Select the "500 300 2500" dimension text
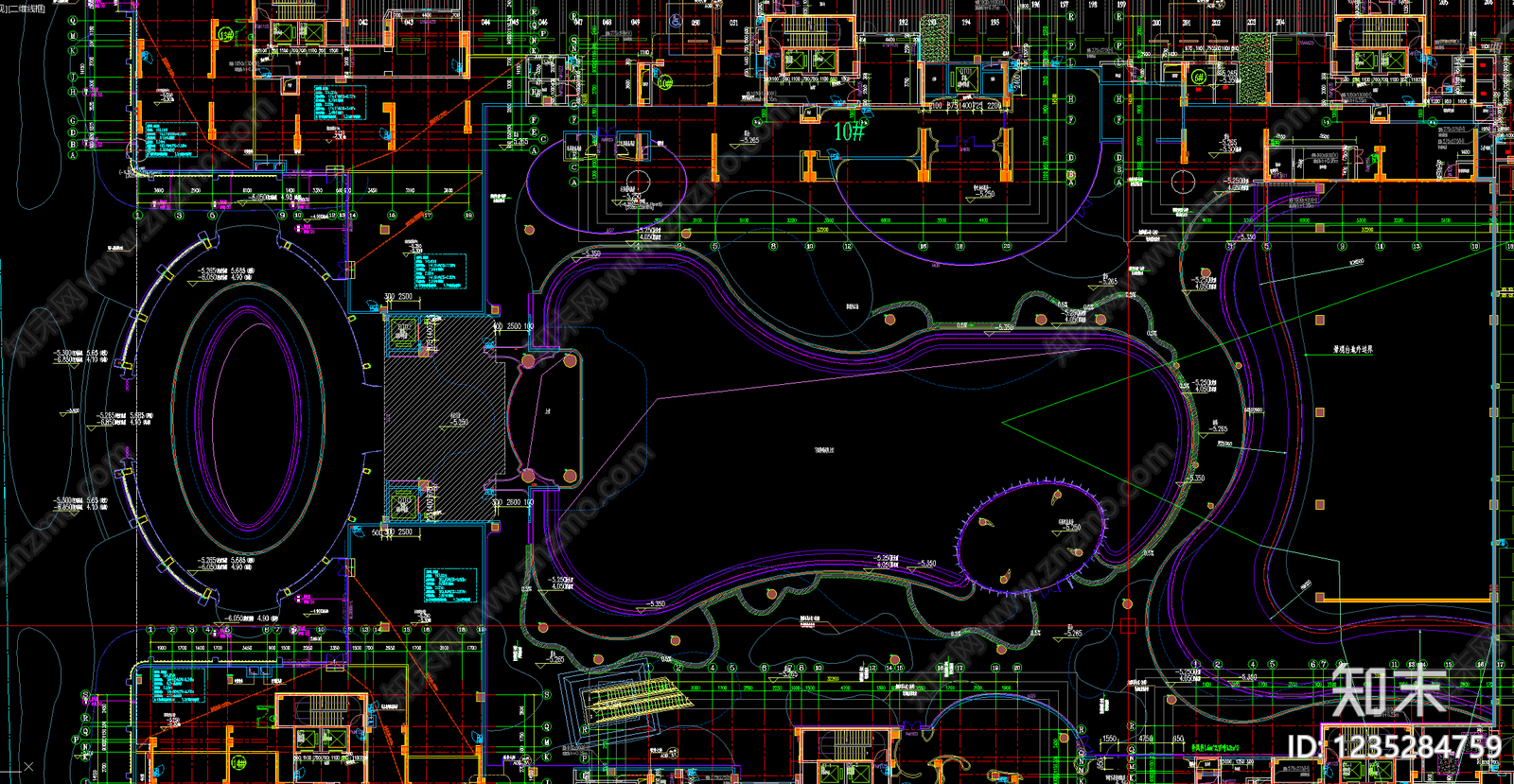The width and height of the screenshot is (1514, 784). (392, 532)
